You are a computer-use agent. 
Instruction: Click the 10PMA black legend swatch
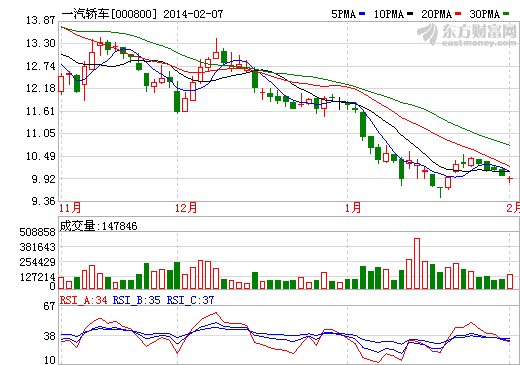pyautogui.click(x=410, y=14)
